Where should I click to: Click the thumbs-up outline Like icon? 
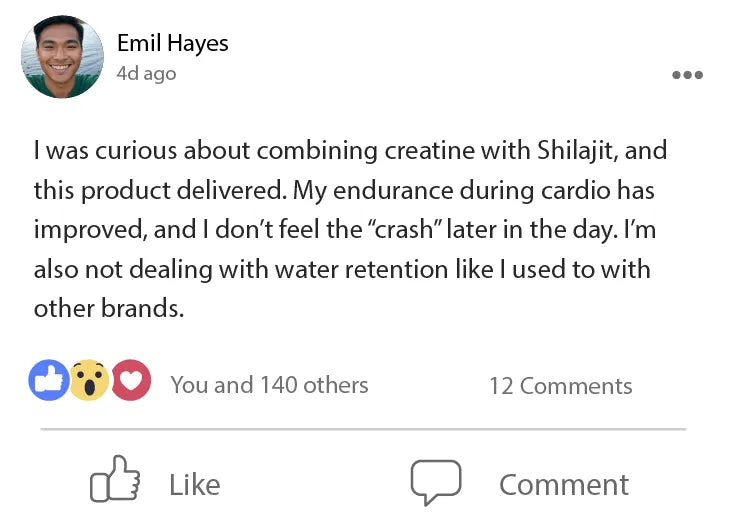click(x=115, y=481)
